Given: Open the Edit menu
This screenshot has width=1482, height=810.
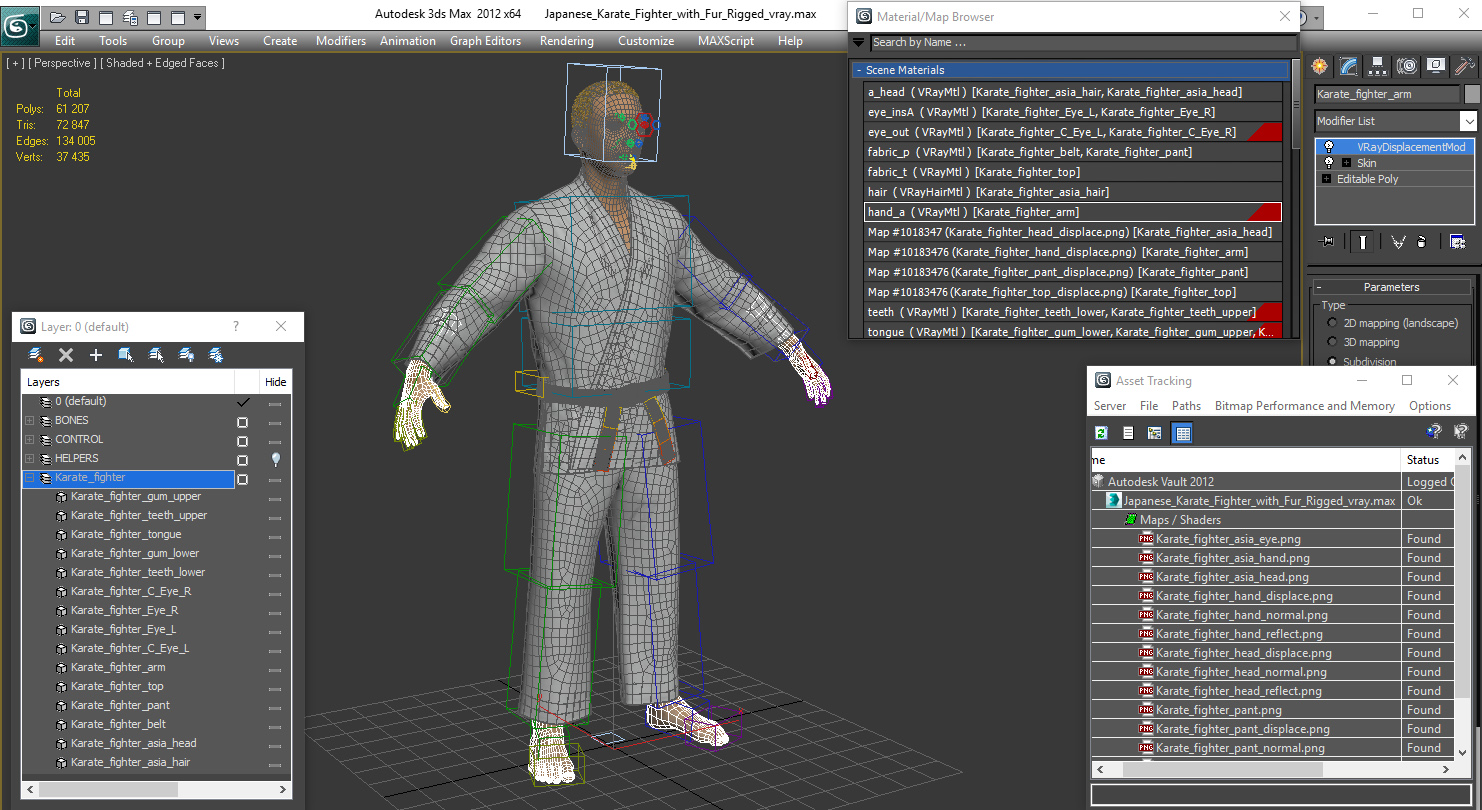Looking at the screenshot, I should coord(65,41).
